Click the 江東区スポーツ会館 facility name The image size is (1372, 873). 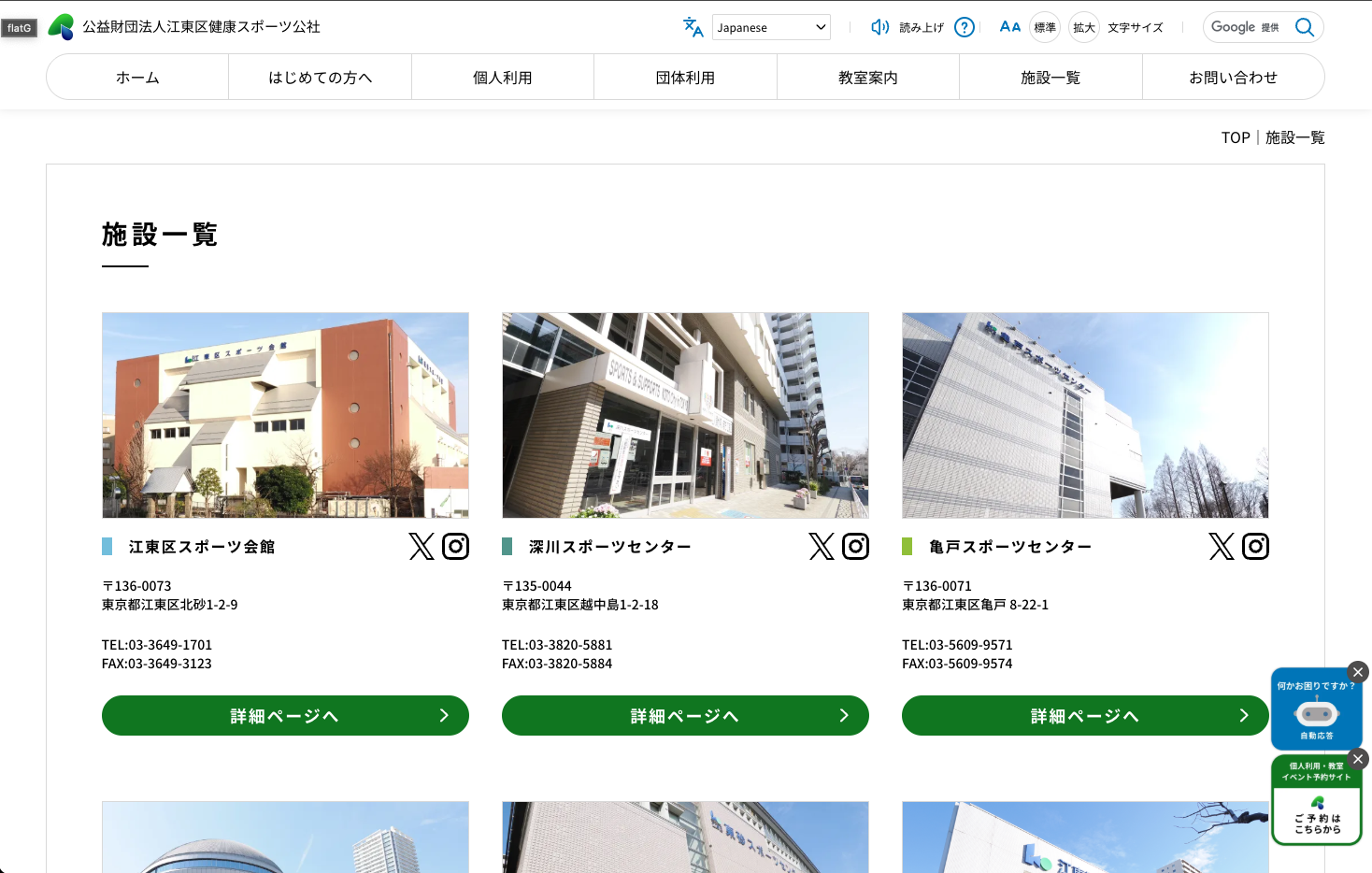pyautogui.click(x=202, y=547)
